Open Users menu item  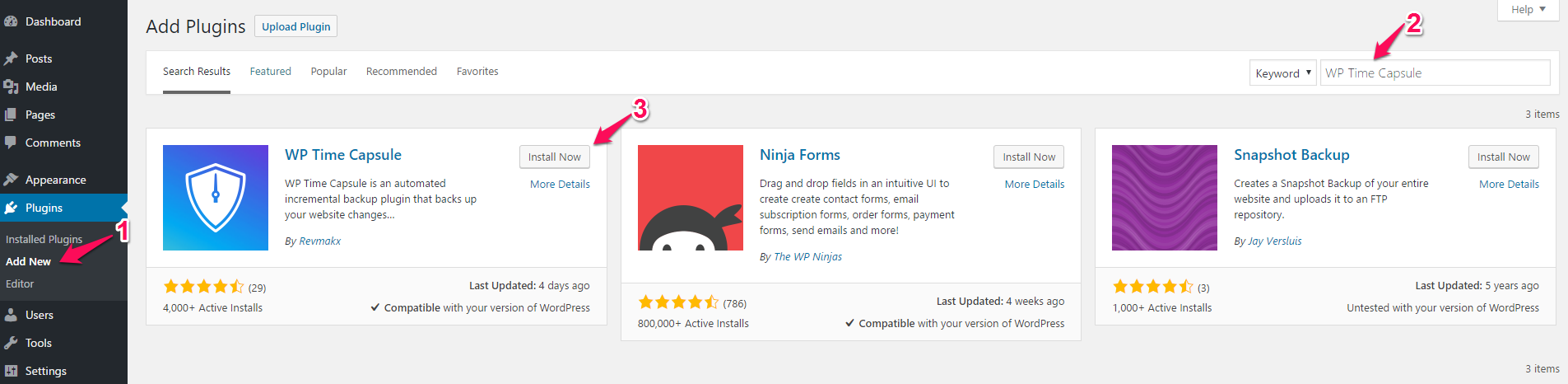(63, 315)
